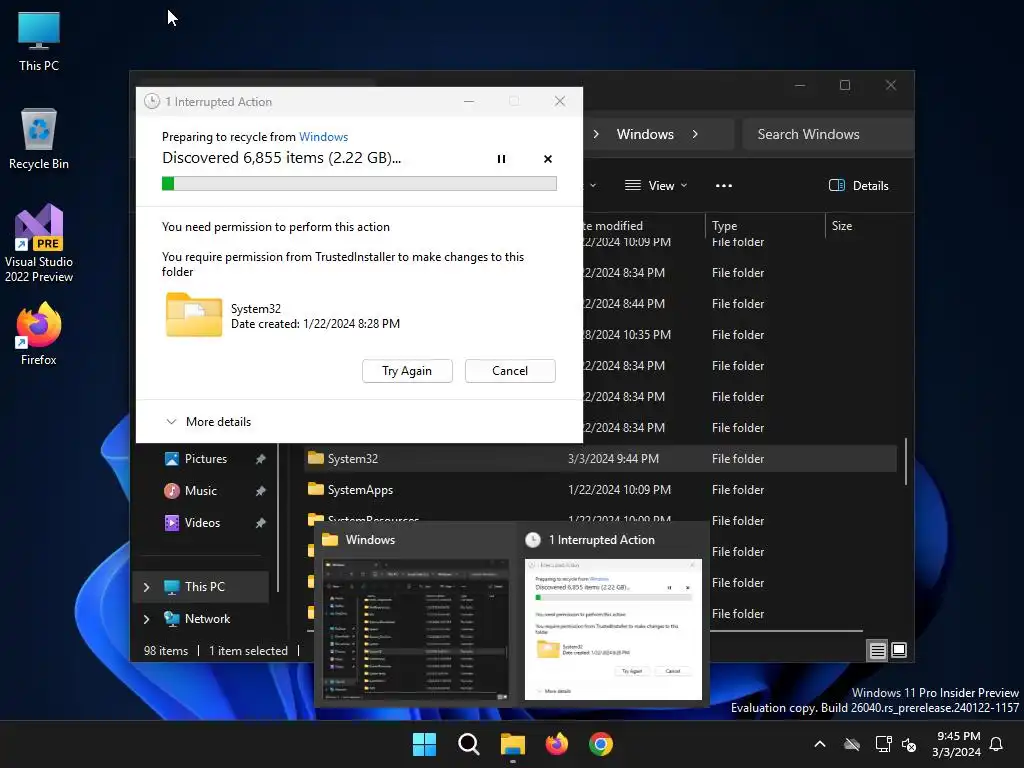Click the Windows taskbar preview thumbnail
Viewport: 1024px width, 768px height.
[x=417, y=630]
